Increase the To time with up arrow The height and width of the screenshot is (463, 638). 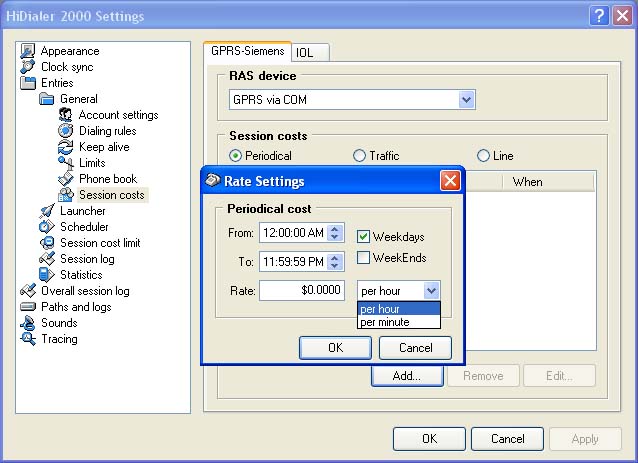pyautogui.click(x=334, y=258)
